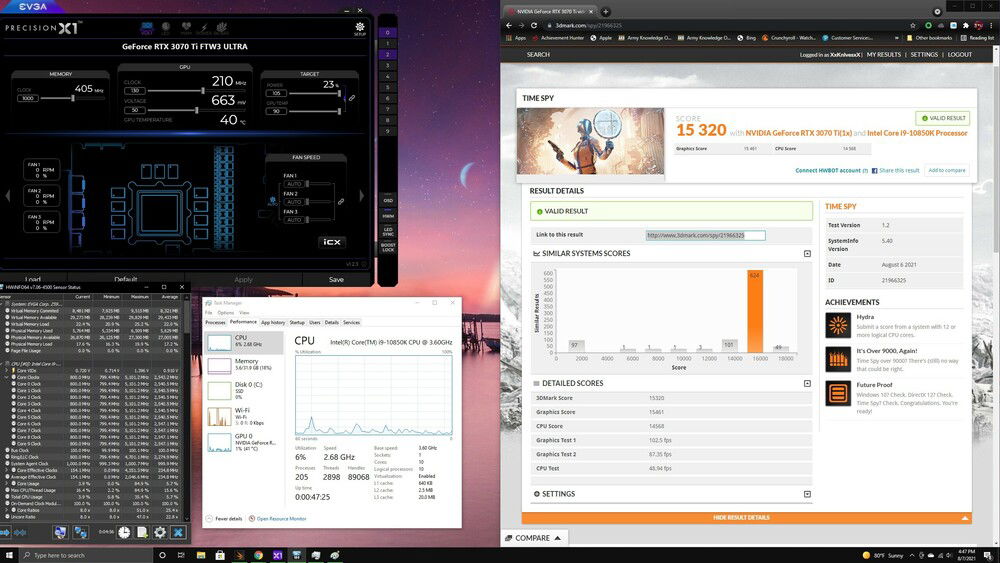
Task: Collapse the Similar Systems Scores section
Action: [x=807, y=254]
